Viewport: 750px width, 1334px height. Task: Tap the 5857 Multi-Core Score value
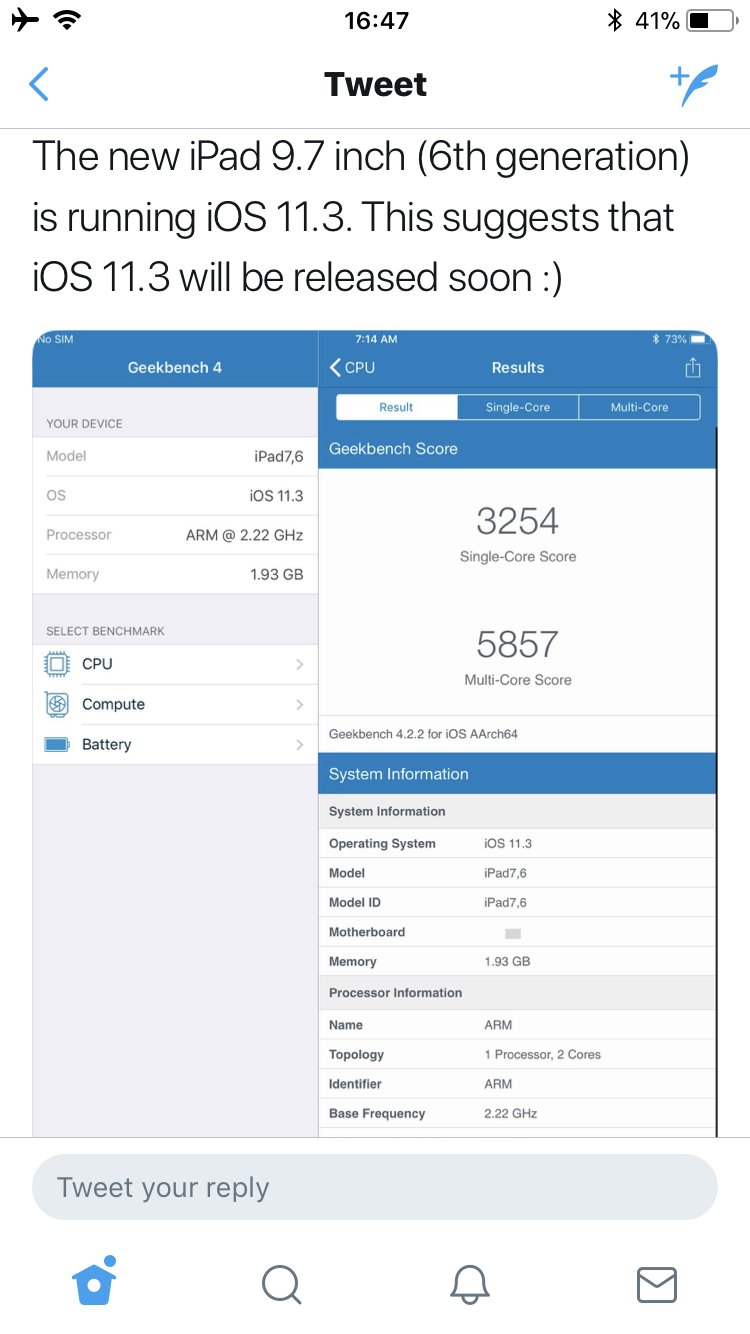click(517, 645)
